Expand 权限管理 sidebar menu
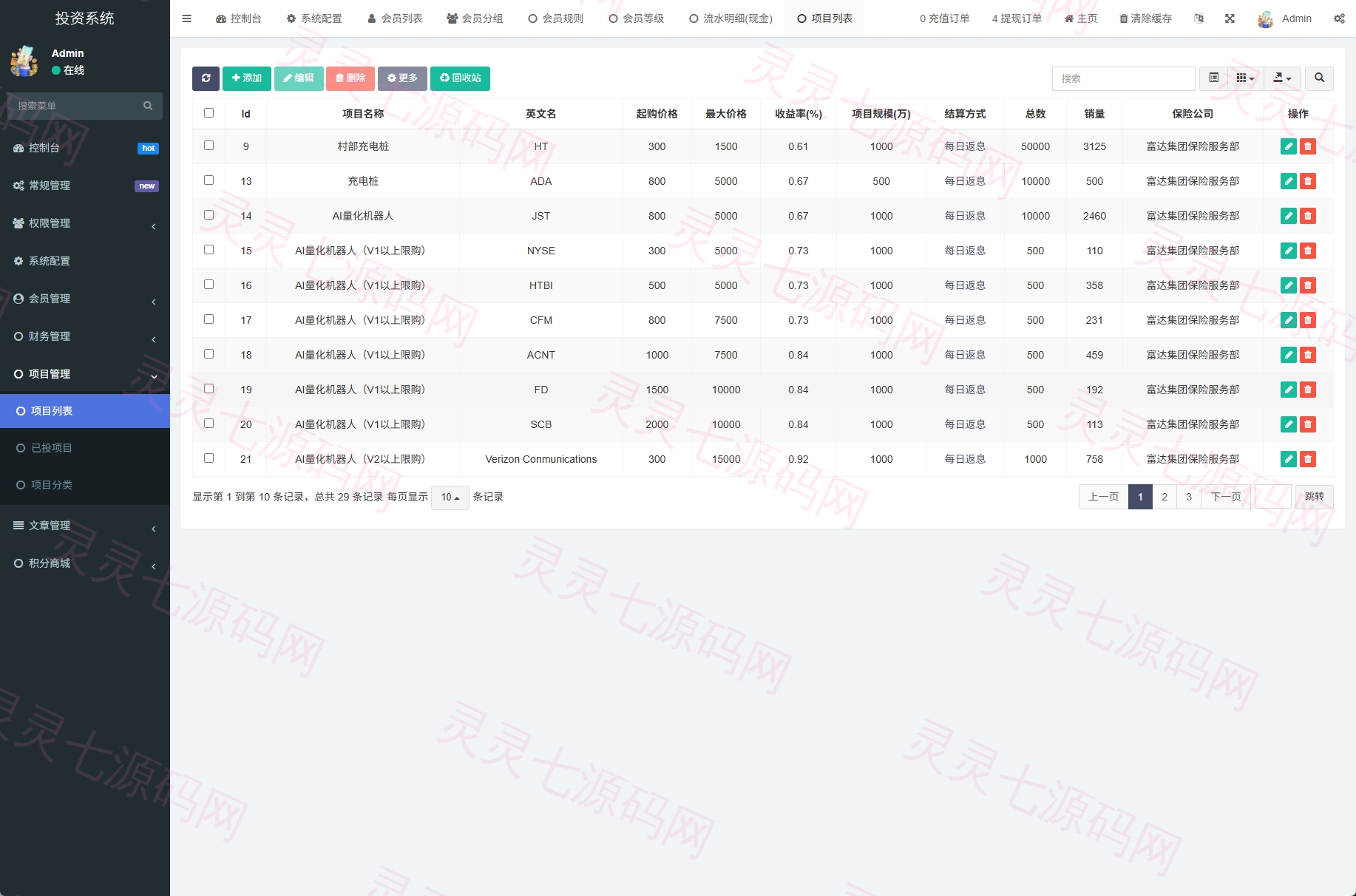 pos(85,223)
